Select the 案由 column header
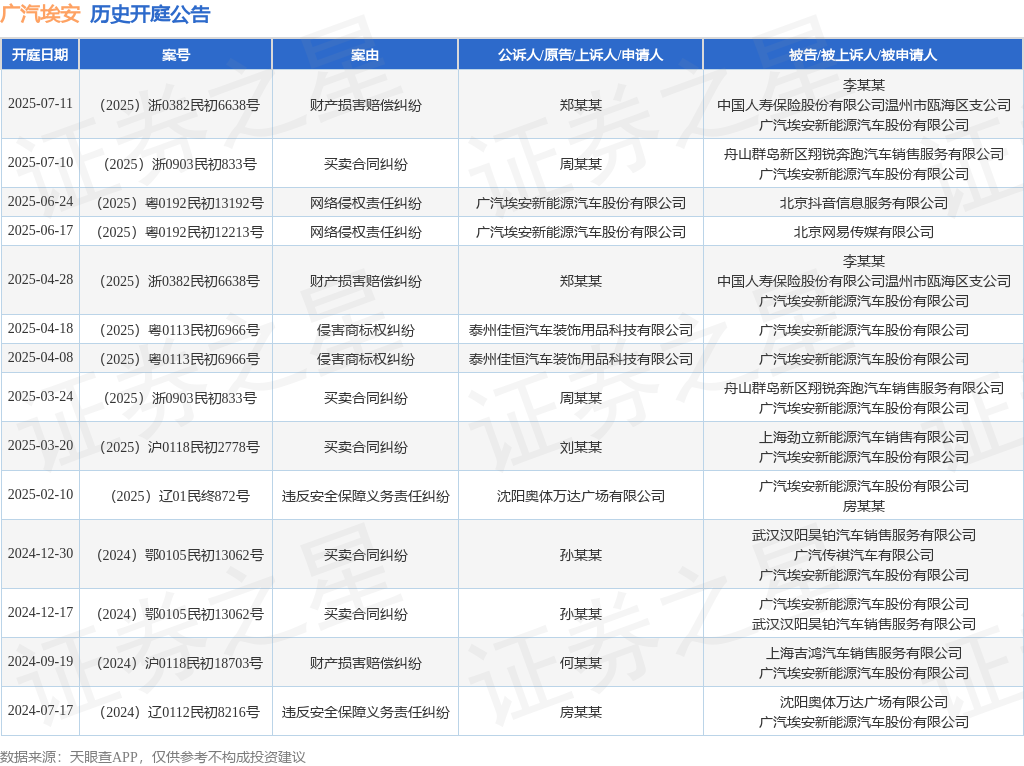The height and width of the screenshot is (766, 1024). tap(365, 55)
